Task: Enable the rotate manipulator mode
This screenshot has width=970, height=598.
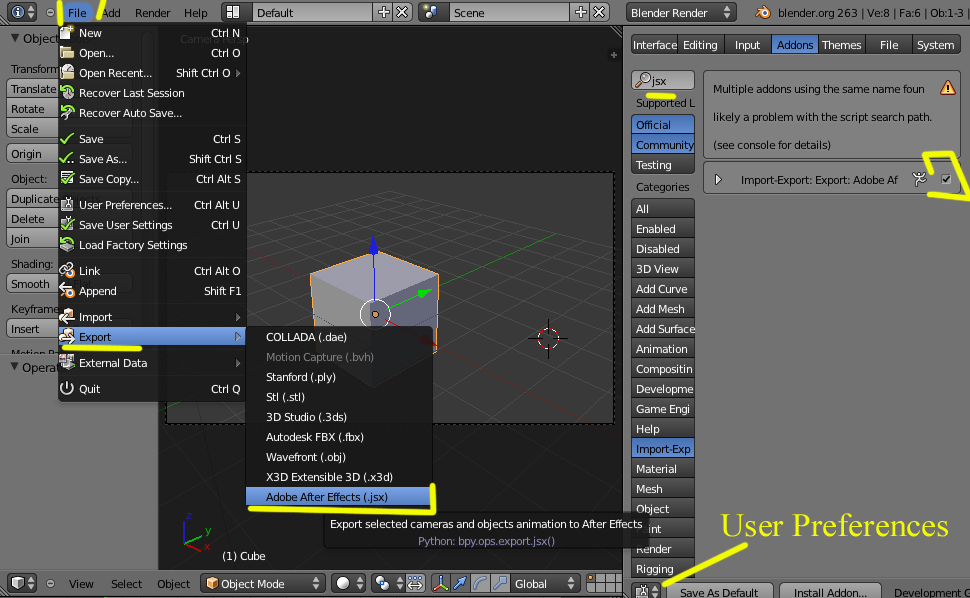Action: (x=480, y=583)
